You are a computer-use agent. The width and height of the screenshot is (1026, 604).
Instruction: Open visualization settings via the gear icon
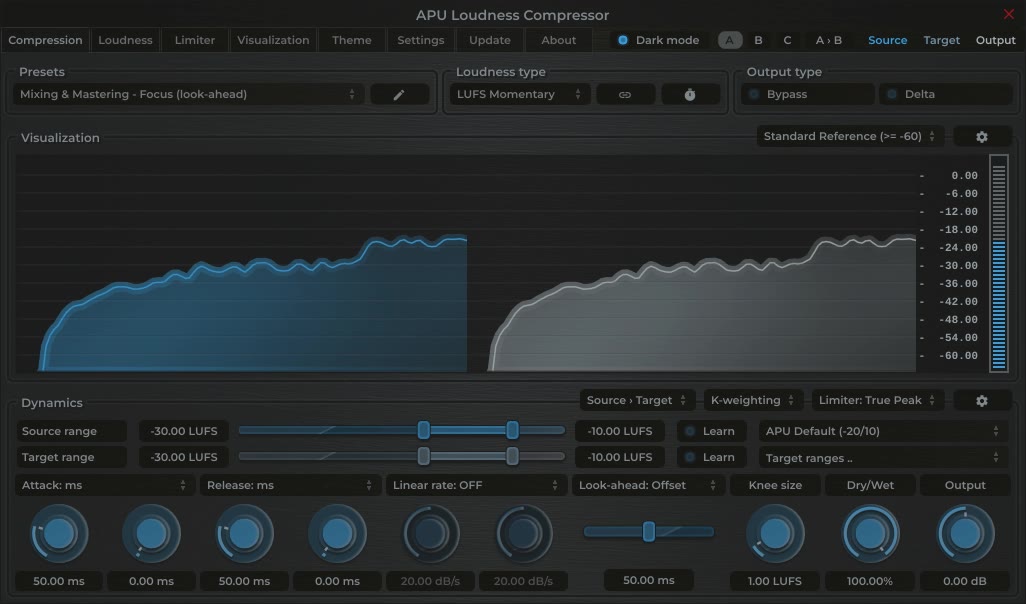(982, 136)
